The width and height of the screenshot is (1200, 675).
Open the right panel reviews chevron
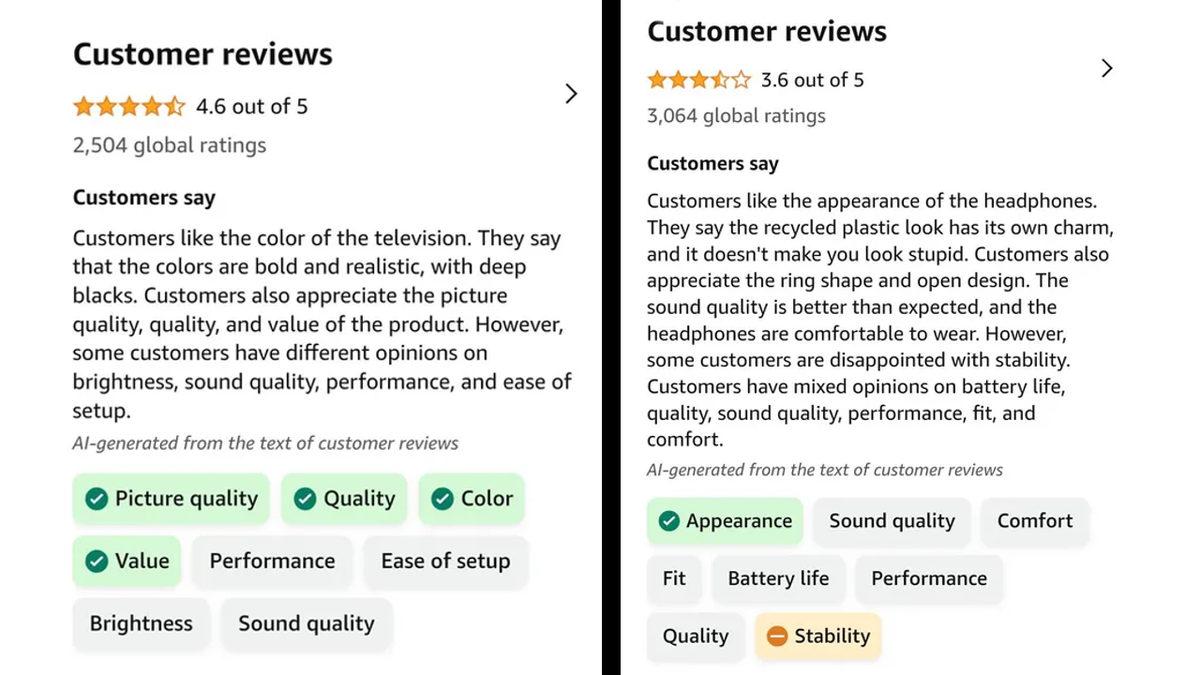[1106, 68]
